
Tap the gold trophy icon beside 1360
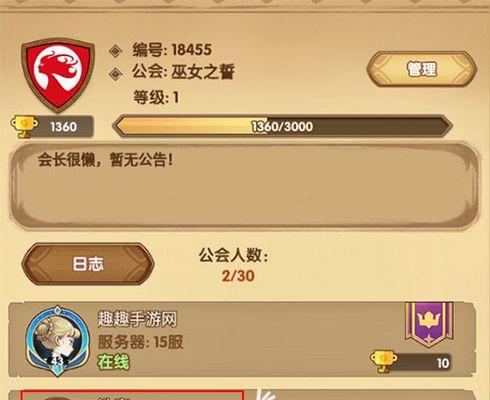[x=24, y=126]
